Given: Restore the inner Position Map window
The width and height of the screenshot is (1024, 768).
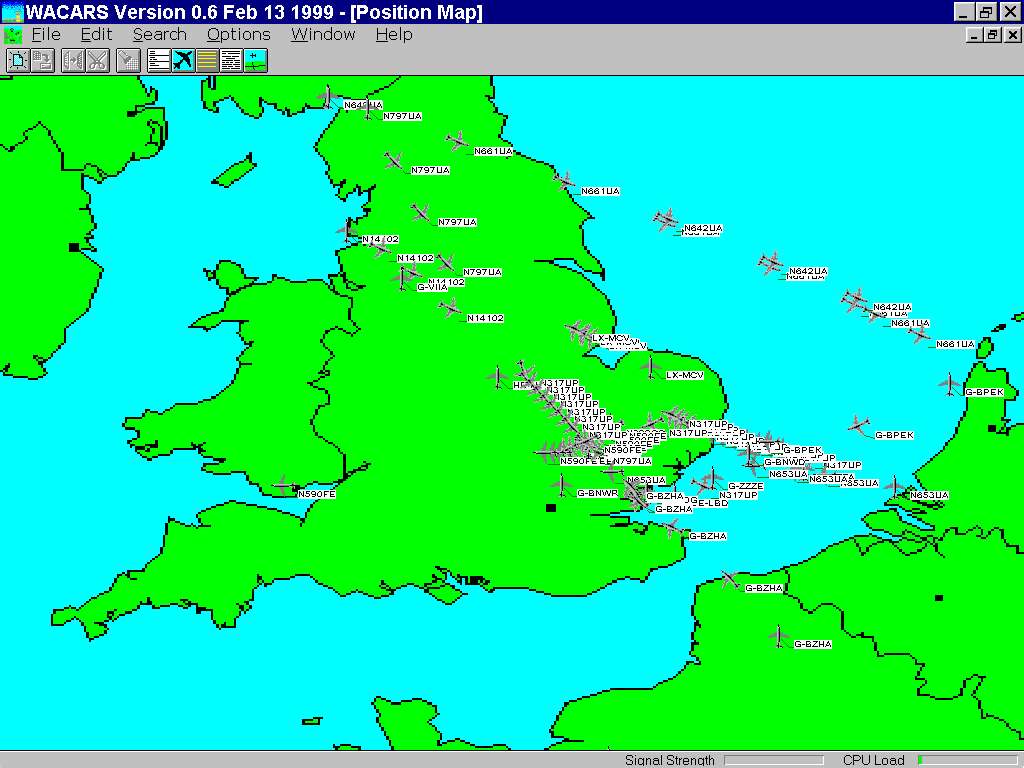Looking at the screenshot, I should (992, 35).
